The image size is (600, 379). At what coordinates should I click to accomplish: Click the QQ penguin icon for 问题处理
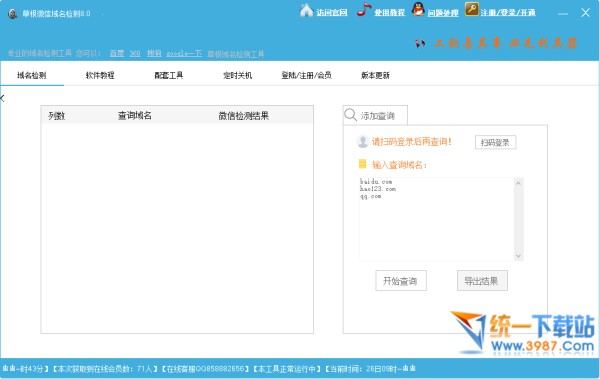point(418,10)
